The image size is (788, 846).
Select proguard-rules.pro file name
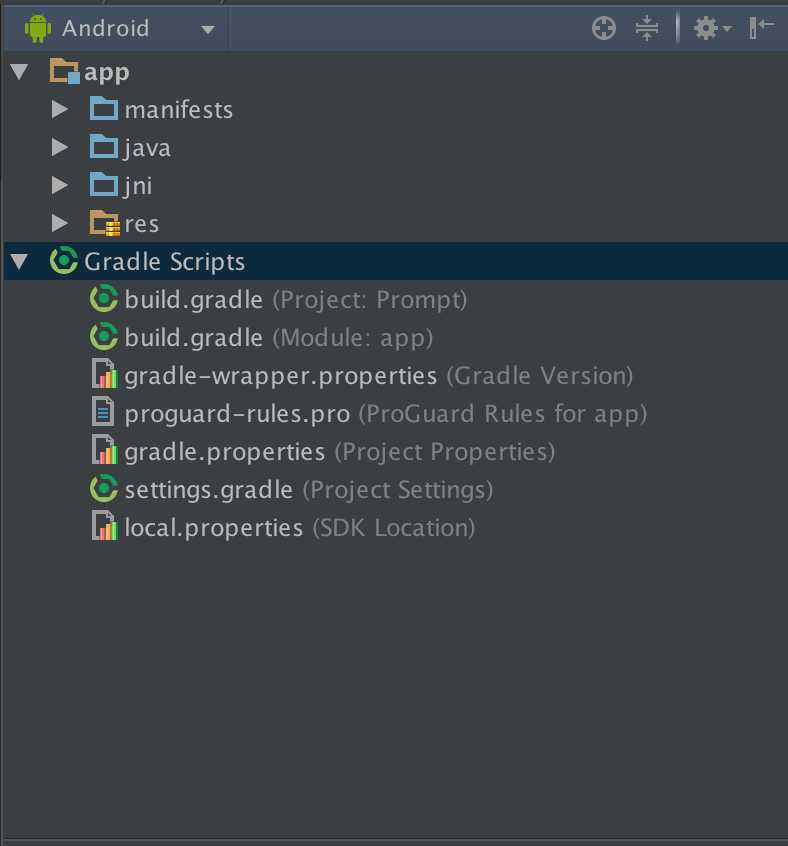[237, 414]
